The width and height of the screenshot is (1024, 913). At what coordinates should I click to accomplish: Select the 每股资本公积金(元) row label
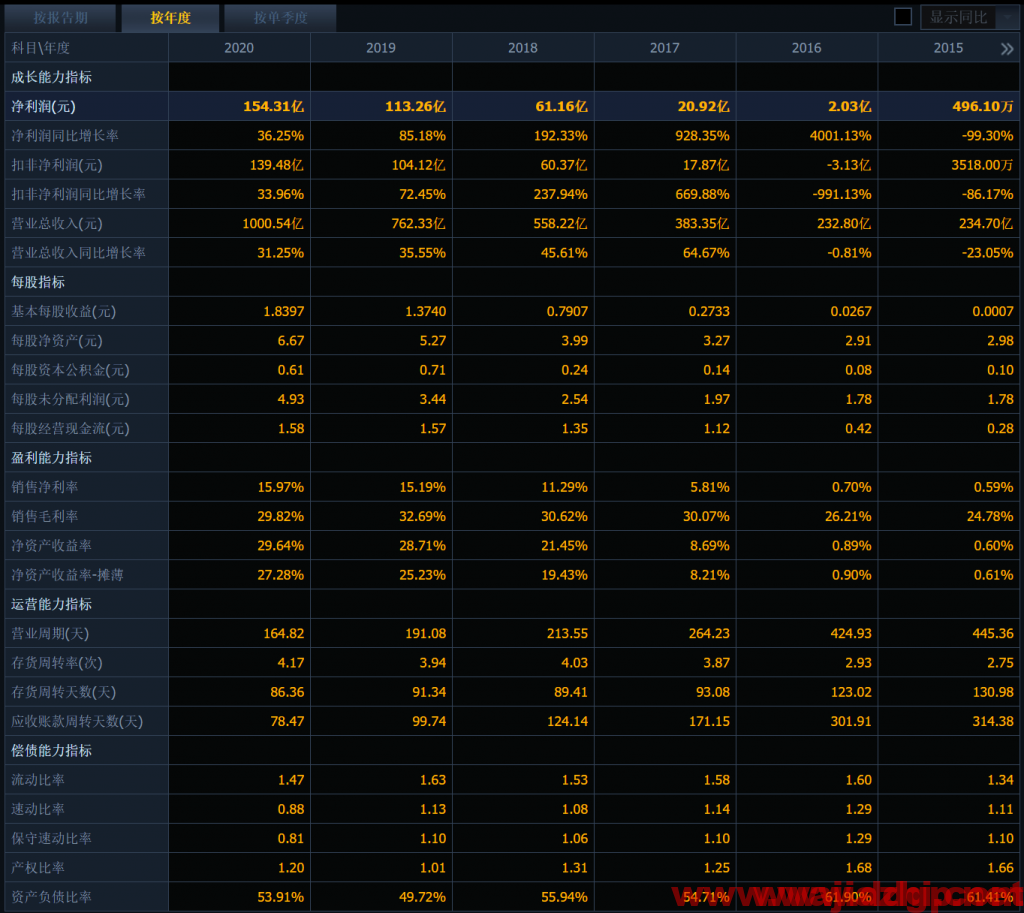click(x=86, y=370)
